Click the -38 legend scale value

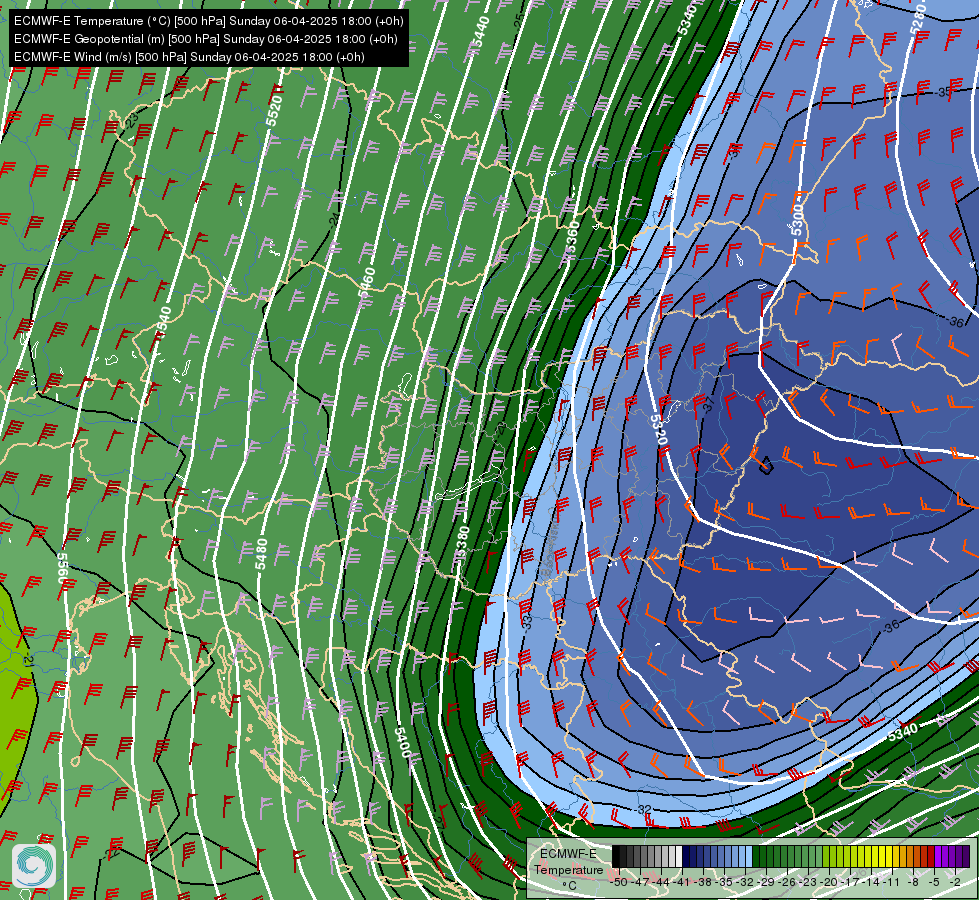[702, 883]
